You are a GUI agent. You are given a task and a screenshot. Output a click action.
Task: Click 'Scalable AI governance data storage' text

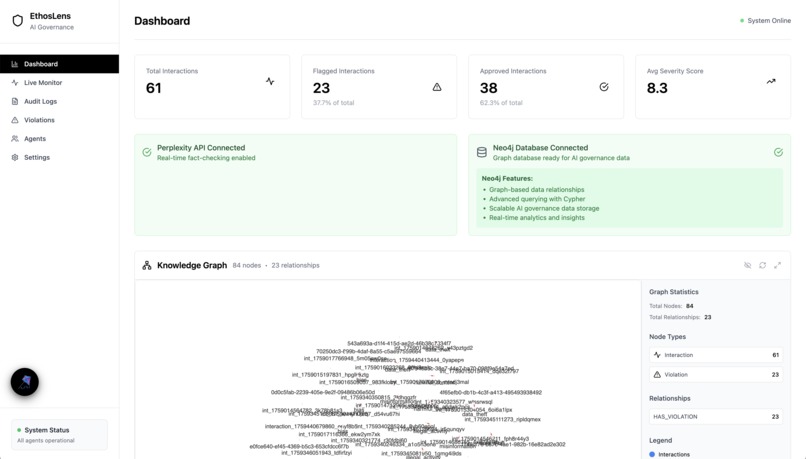click(x=544, y=208)
